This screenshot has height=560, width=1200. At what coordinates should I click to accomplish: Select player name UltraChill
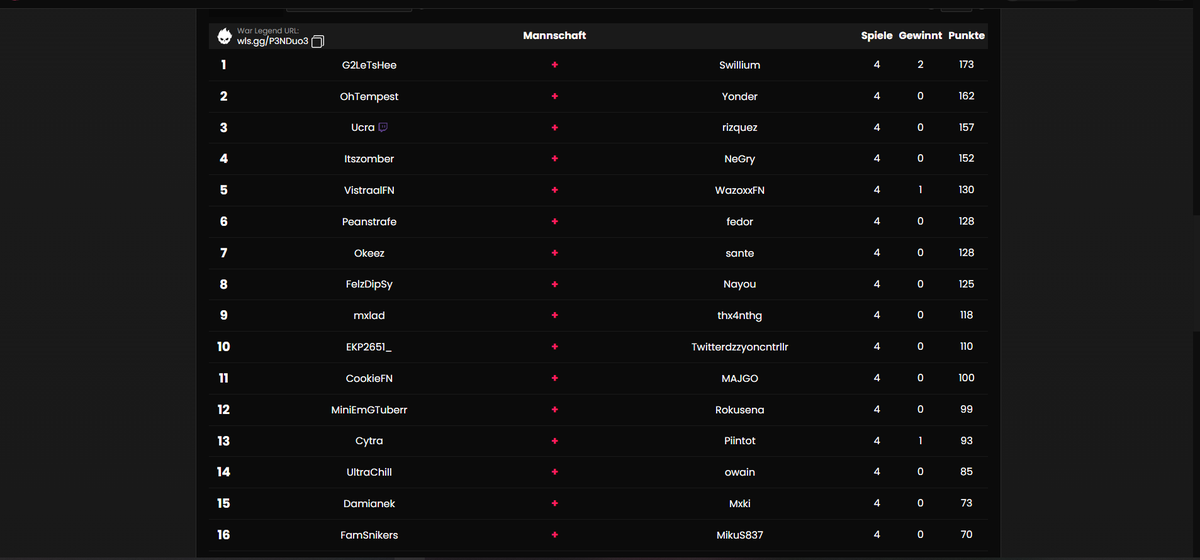pyautogui.click(x=369, y=472)
